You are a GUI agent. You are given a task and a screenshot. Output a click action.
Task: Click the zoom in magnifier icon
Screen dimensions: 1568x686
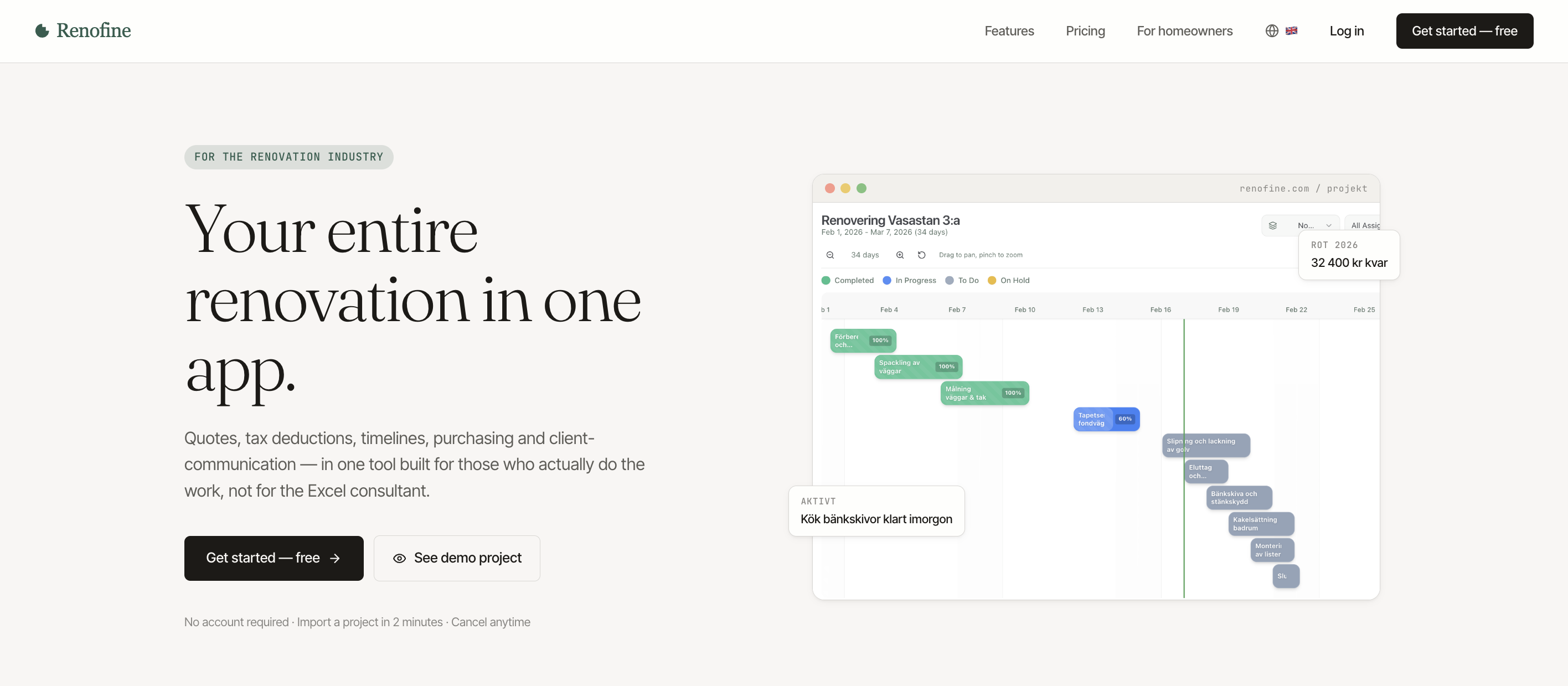pos(900,255)
